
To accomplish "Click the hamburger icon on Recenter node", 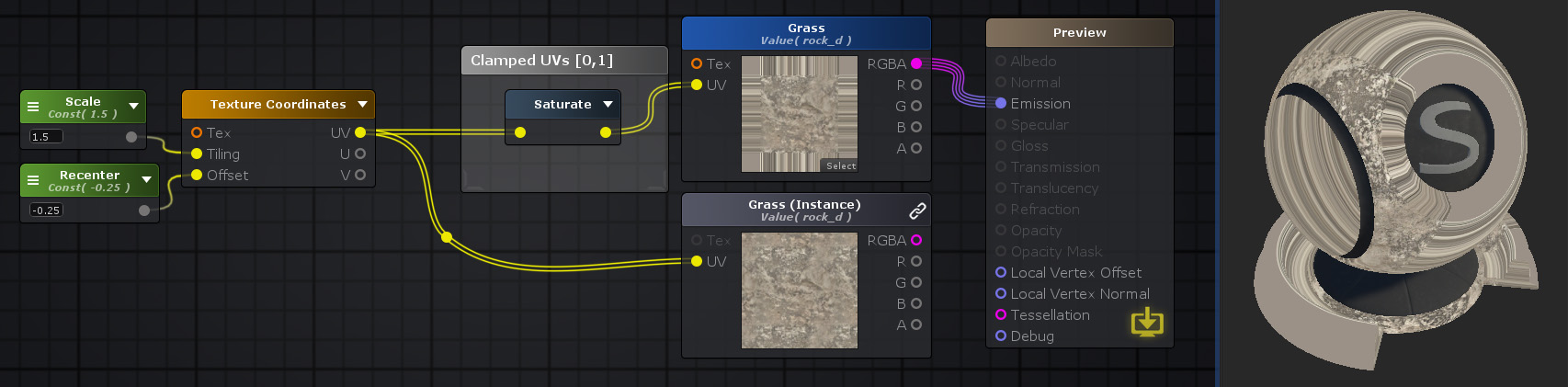I will pyautogui.click(x=33, y=180).
